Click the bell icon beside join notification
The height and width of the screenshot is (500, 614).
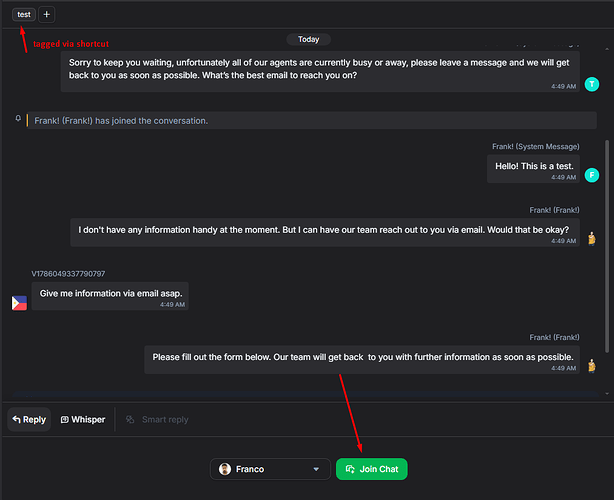tap(18, 118)
